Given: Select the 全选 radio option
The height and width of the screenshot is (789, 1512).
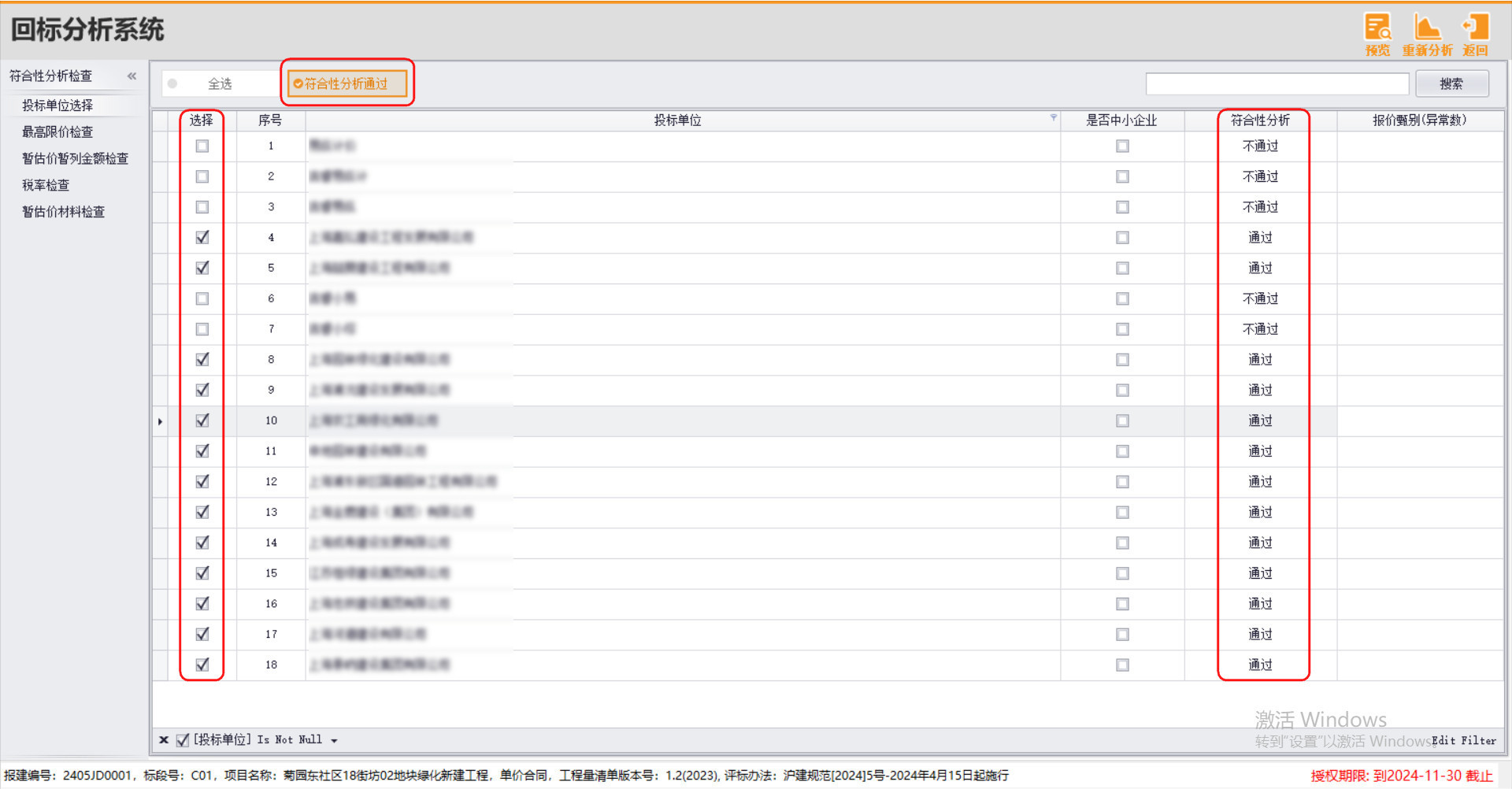Looking at the screenshot, I should click(x=173, y=83).
